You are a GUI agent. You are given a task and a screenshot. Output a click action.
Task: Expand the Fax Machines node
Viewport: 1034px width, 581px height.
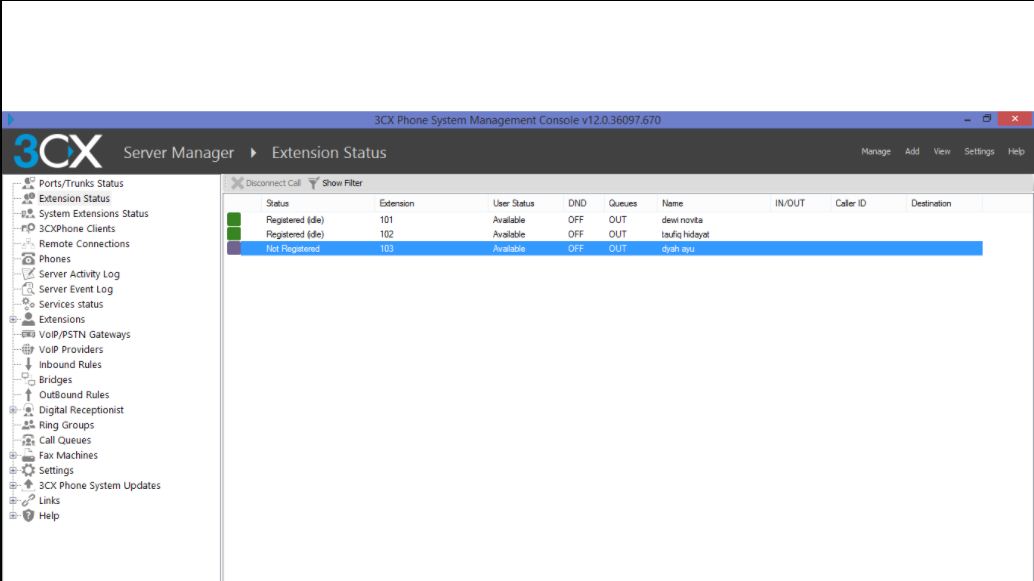[x=13, y=455]
